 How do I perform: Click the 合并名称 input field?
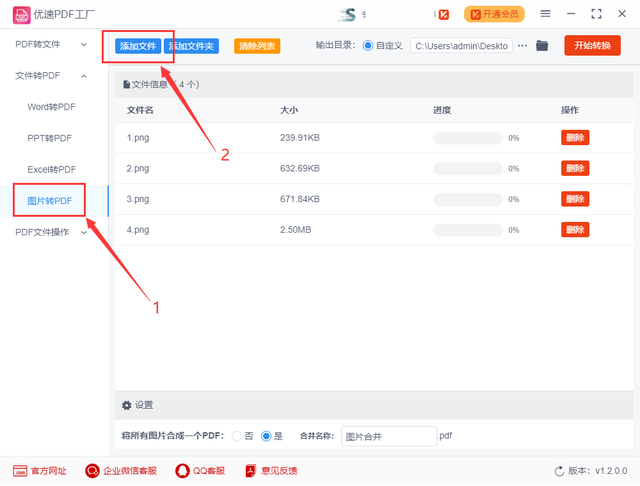[x=389, y=436]
